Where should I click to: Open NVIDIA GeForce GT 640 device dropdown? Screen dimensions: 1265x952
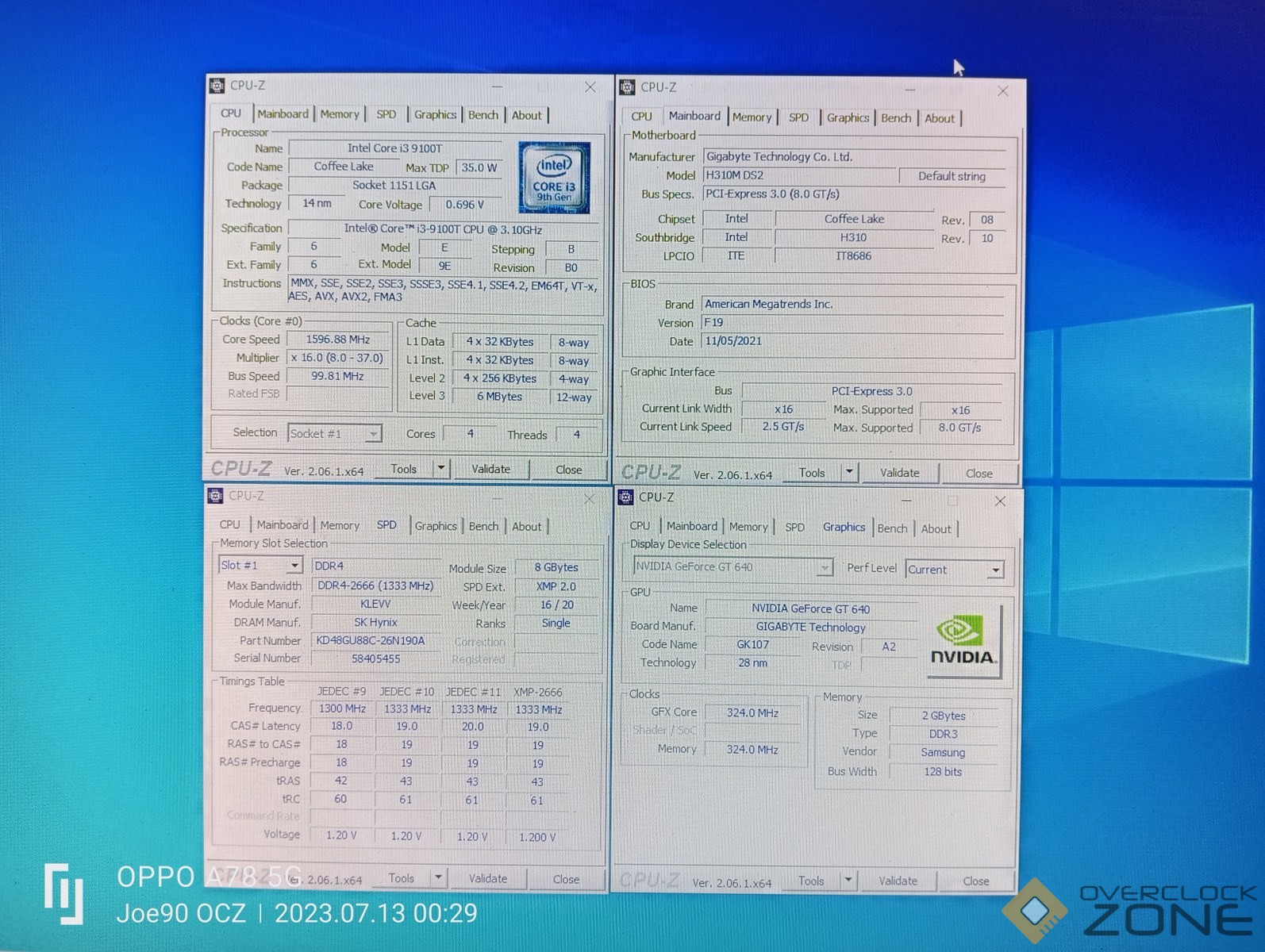tap(825, 567)
